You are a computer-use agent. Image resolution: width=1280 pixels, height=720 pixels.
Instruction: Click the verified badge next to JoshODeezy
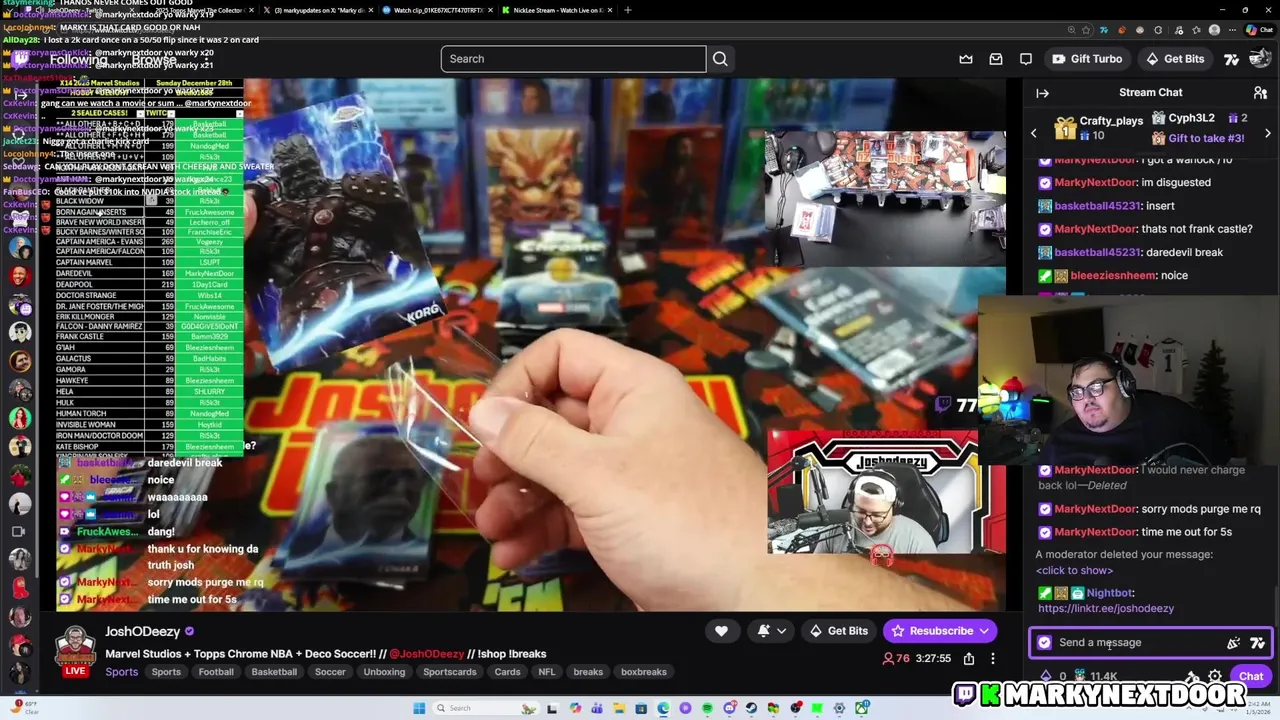tap(190, 632)
